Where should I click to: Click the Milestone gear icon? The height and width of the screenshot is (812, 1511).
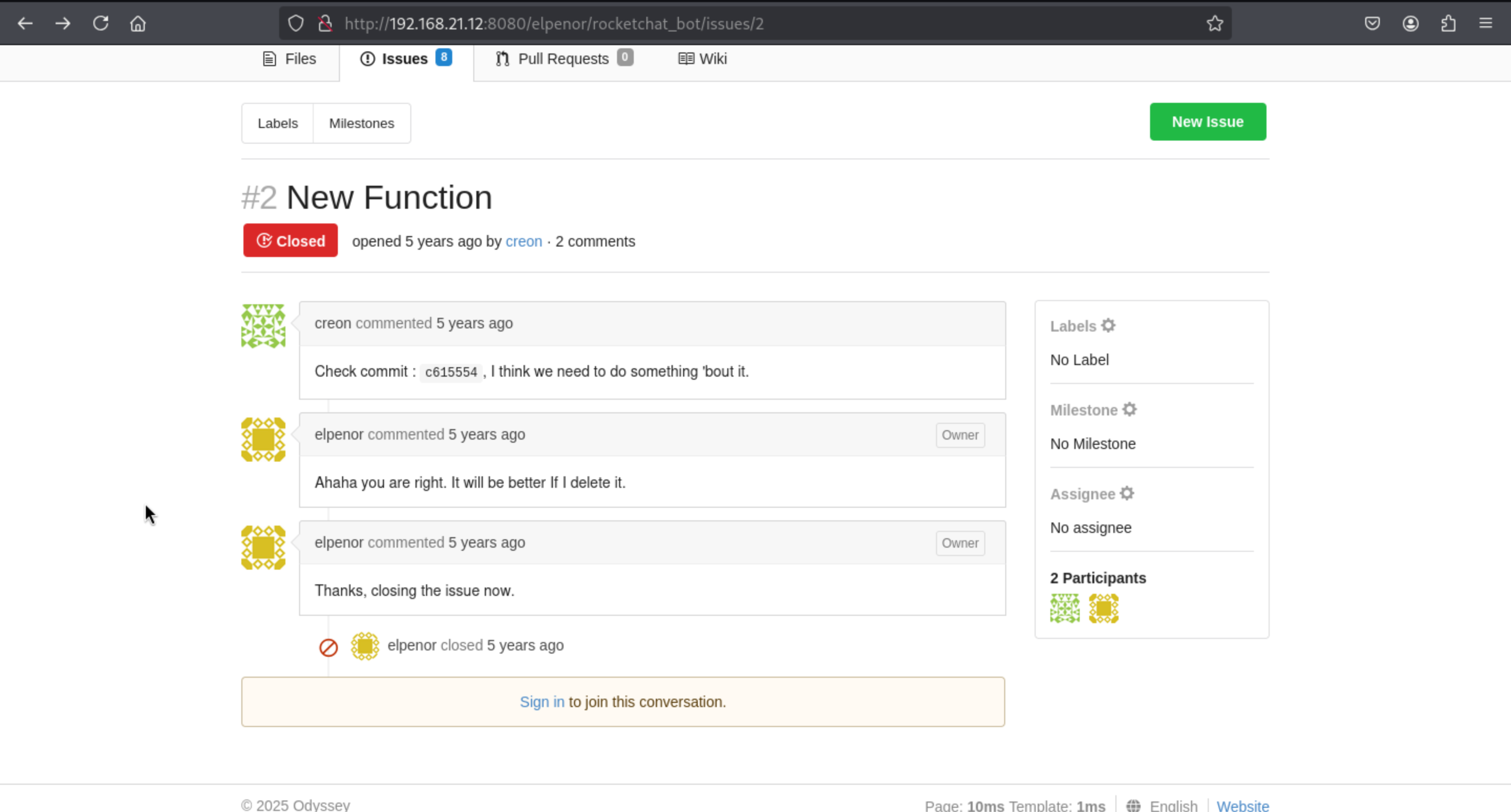click(x=1129, y=409)
